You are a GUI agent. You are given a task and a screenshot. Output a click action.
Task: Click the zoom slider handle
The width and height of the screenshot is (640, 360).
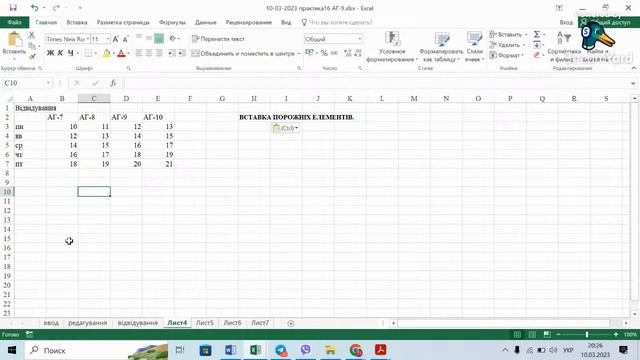(x=587, y=334)
